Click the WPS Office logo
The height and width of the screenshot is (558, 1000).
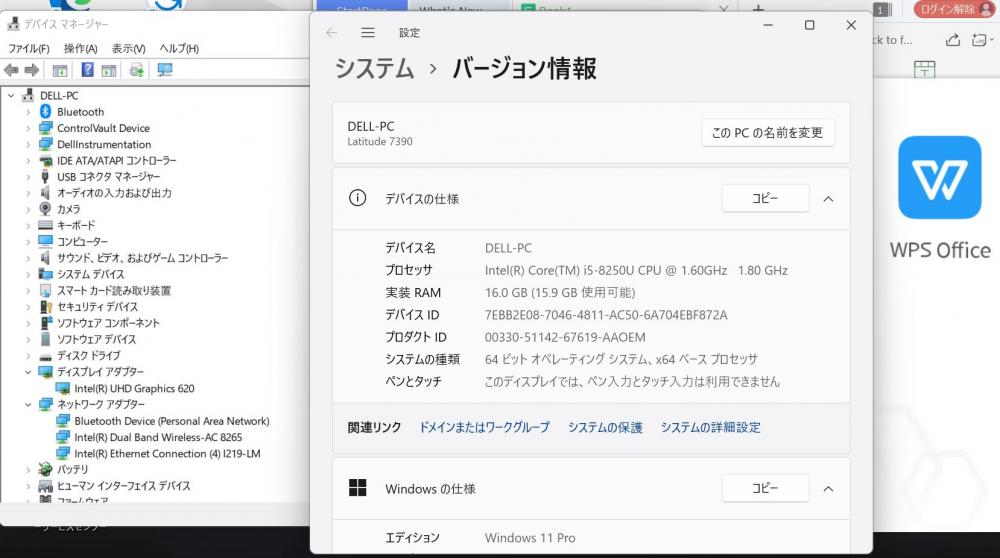tap(939, 177)
